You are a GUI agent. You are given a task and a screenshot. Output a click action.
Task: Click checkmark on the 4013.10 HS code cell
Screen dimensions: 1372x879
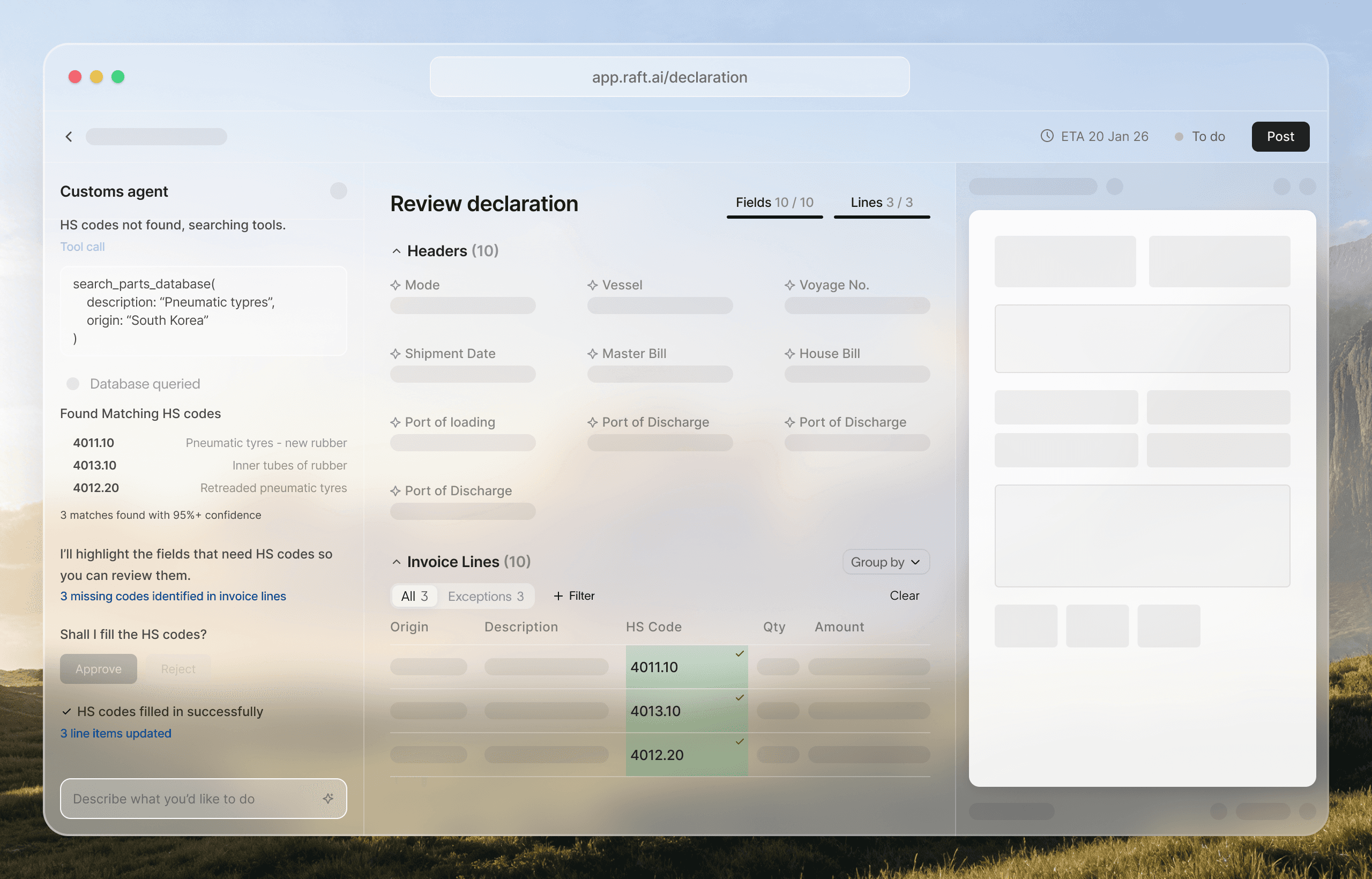tap(740, 697)
